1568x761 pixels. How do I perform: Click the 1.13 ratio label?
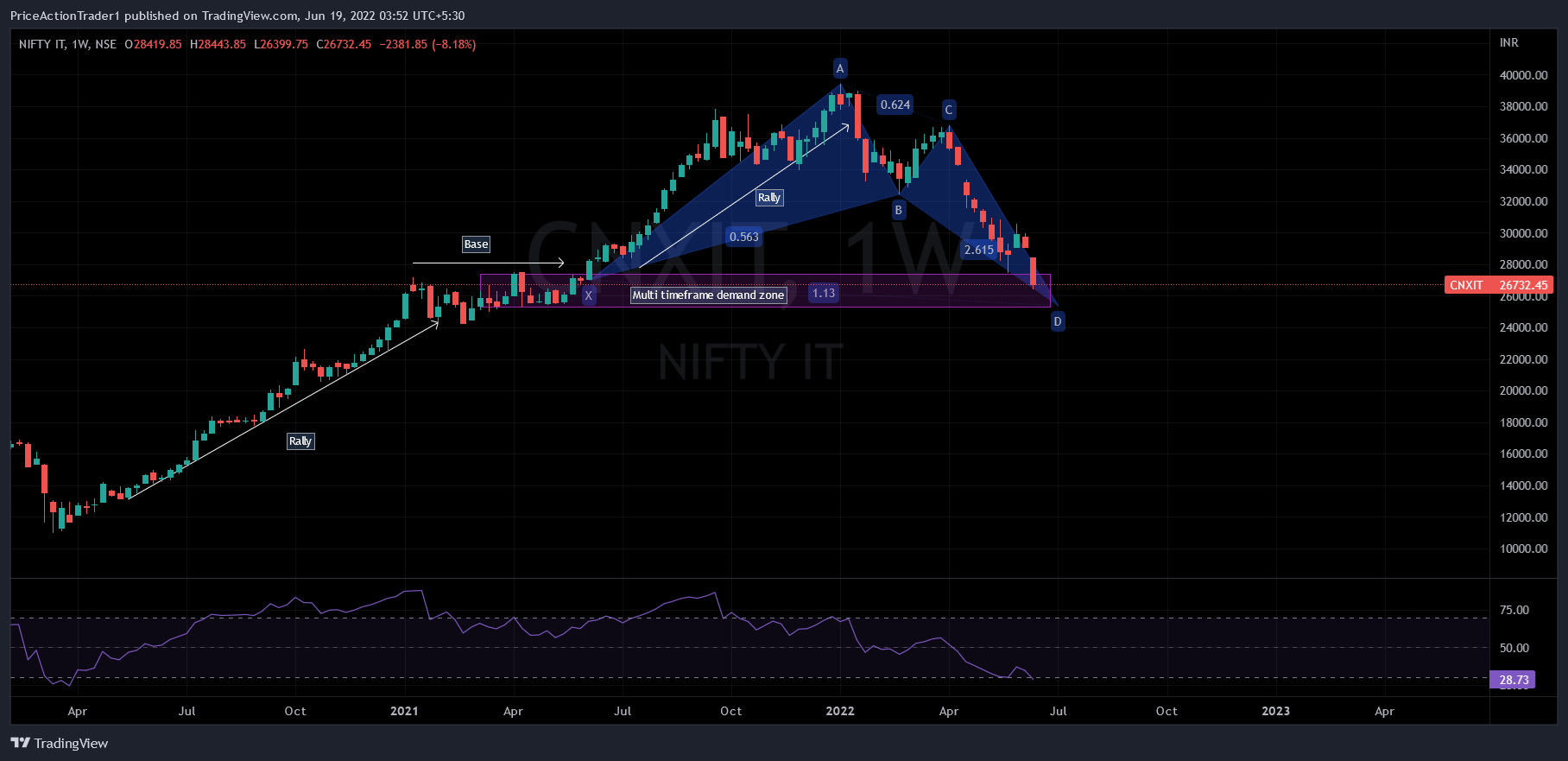tap(824, 293)
